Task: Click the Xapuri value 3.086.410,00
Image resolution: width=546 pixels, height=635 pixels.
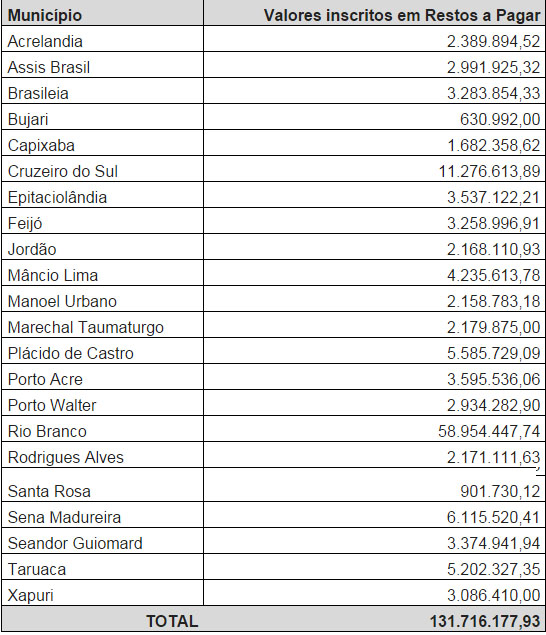Action: [x=493, y=595]
